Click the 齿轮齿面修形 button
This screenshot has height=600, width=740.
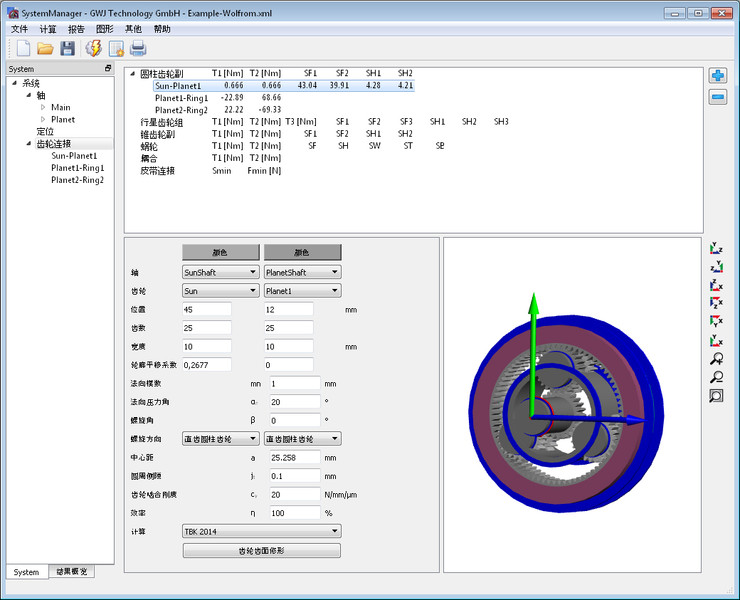261,551
